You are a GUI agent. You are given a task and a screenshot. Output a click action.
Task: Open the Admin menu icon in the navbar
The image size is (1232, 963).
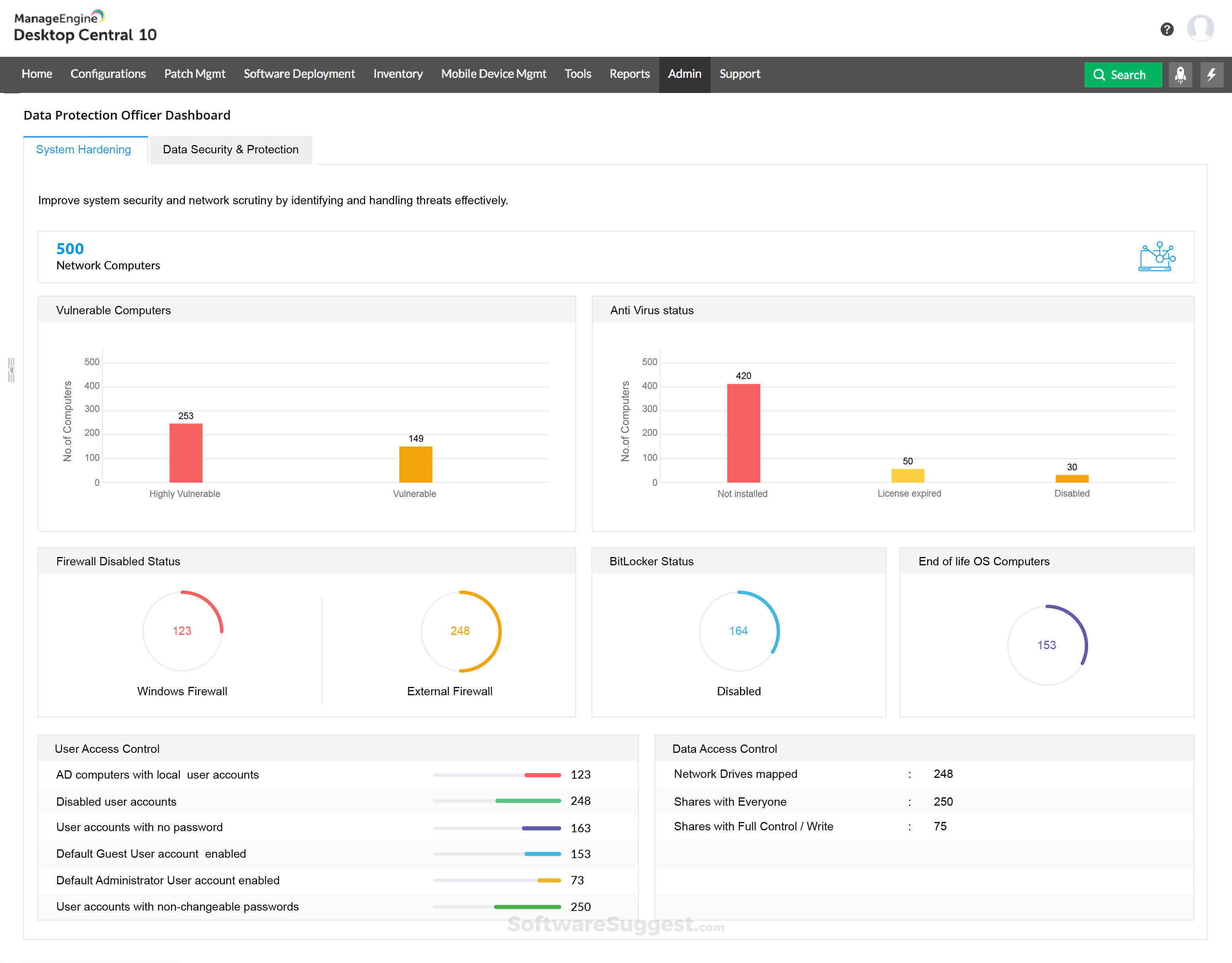pyautogui.click(x=684, y=74)
